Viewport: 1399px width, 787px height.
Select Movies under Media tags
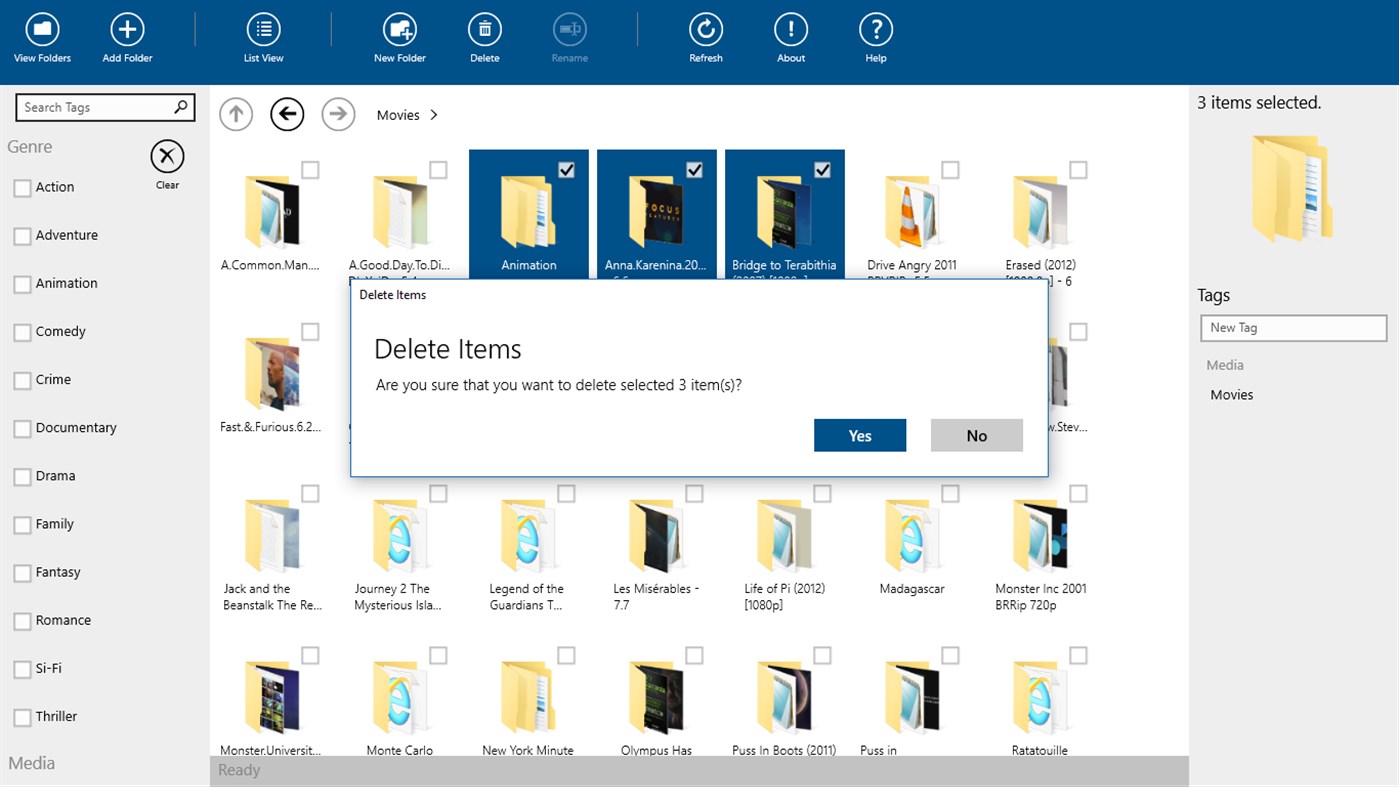1231,394
